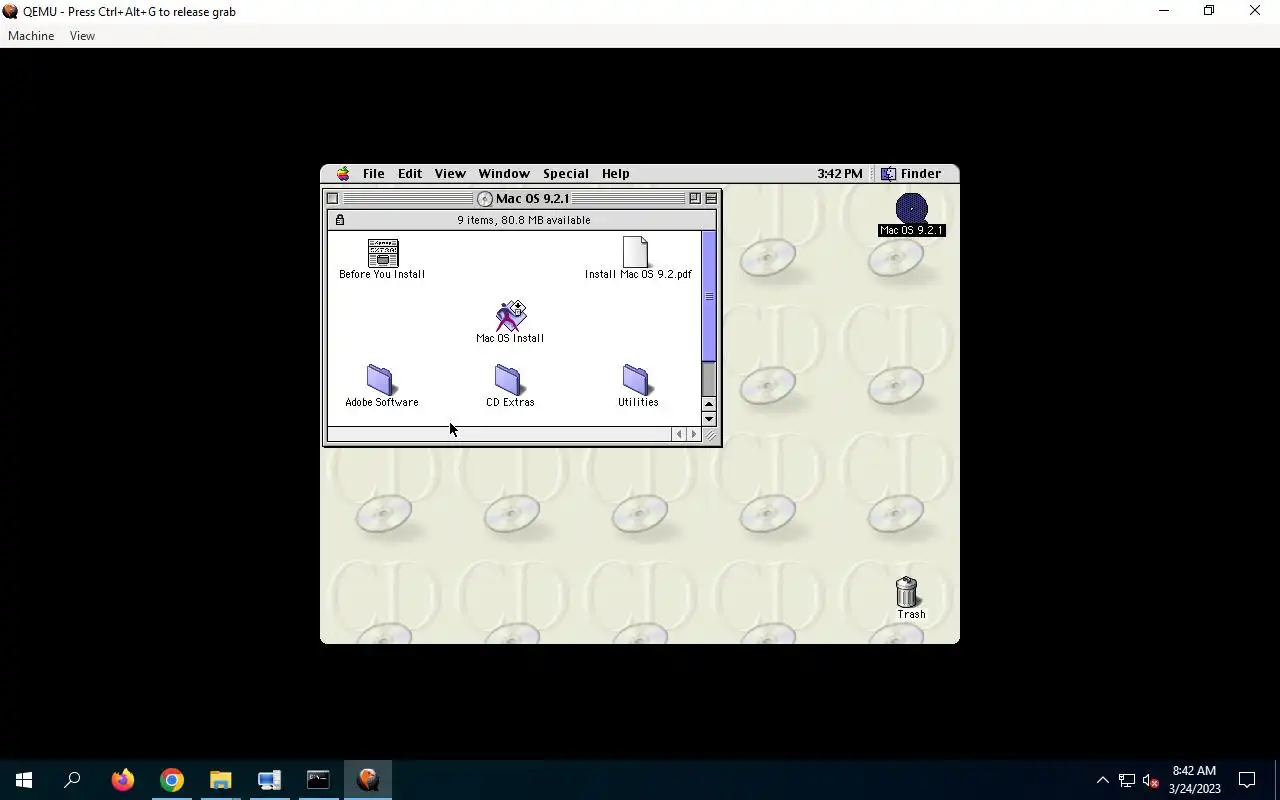
Task: Open the Windows notification center
Action: point(1247,780)
